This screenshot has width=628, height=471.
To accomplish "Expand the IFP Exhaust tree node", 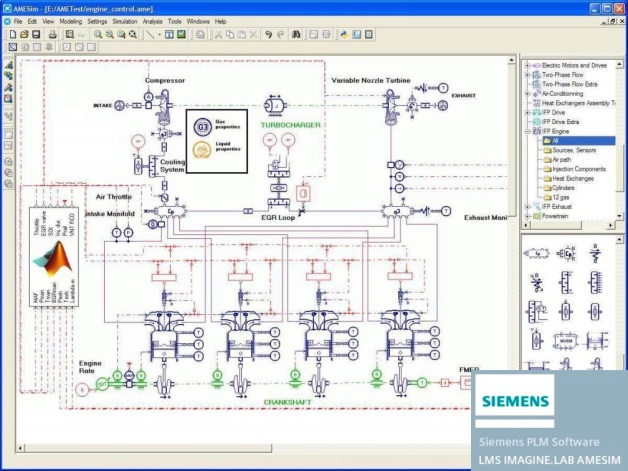I will [x=528, y=207].
